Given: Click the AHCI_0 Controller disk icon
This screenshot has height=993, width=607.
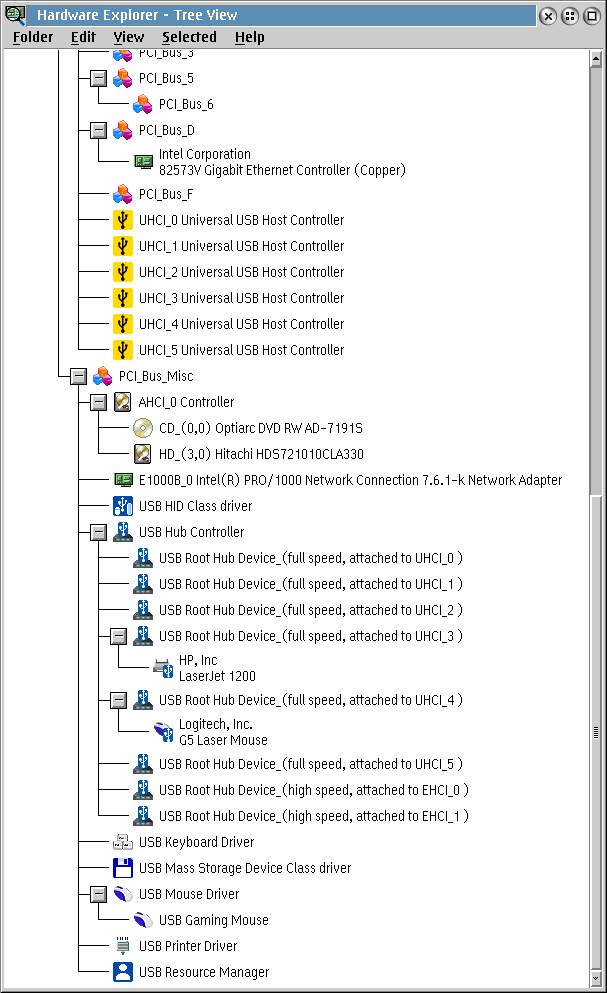Looking at the screenshot, I should pos(122,402).
